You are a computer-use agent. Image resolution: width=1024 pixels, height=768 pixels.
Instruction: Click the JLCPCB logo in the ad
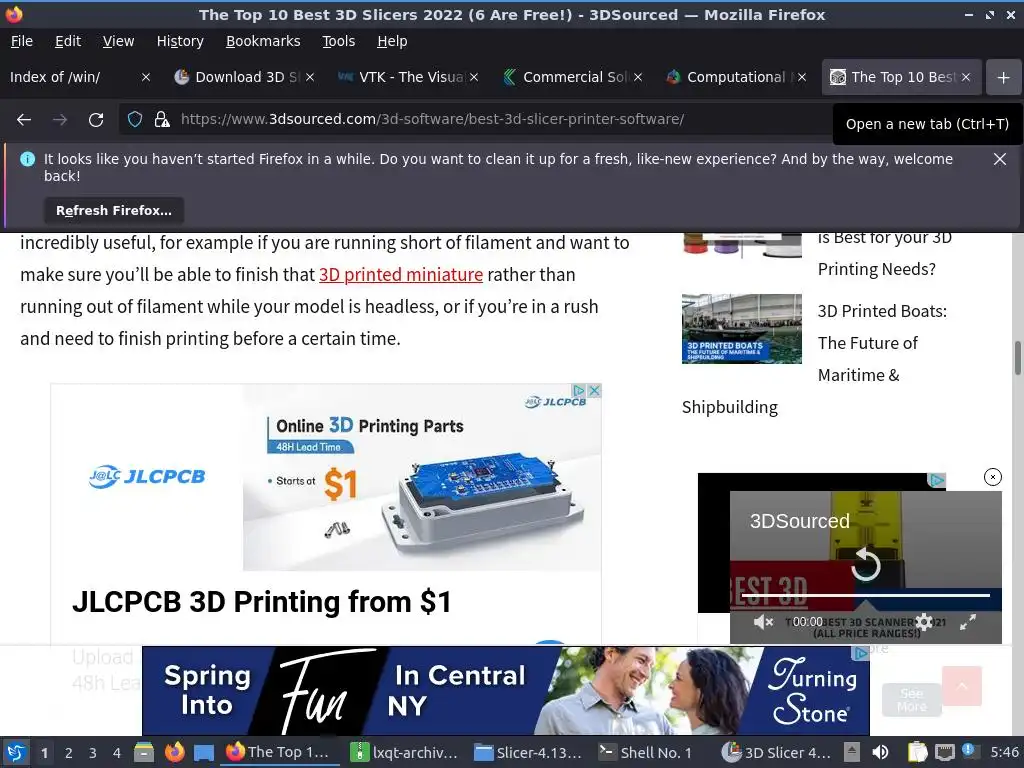147,477
